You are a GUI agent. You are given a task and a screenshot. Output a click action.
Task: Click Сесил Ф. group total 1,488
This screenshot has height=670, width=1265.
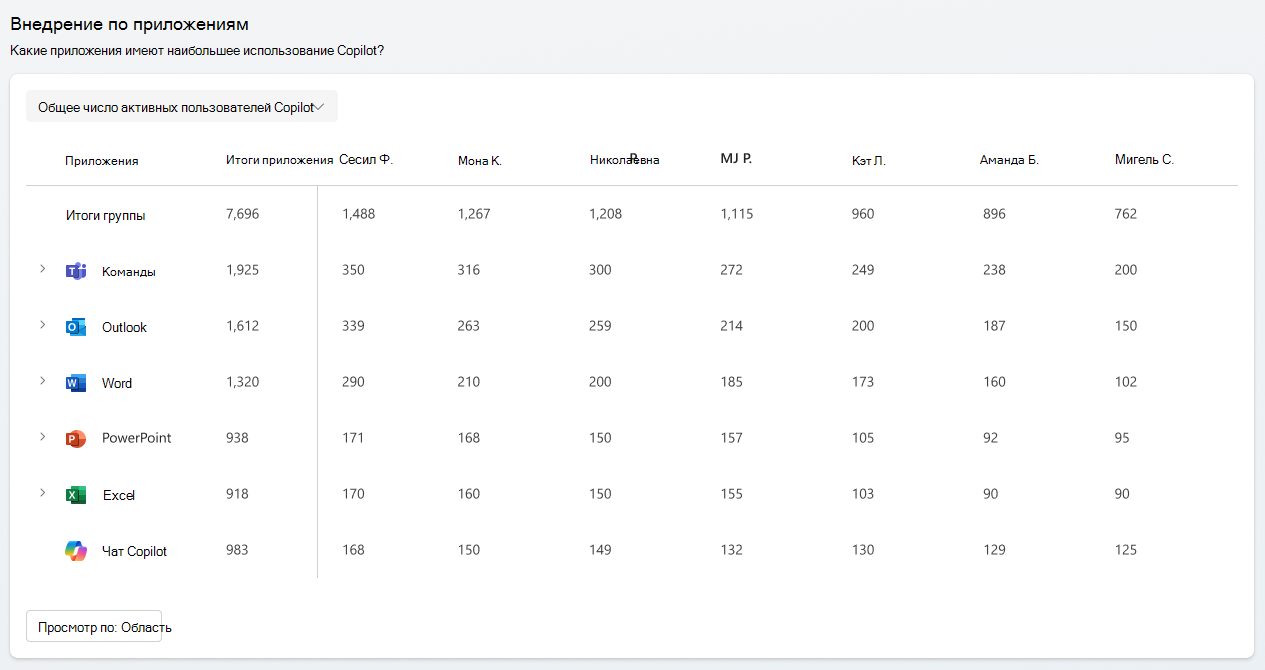[x=359, y=214]
